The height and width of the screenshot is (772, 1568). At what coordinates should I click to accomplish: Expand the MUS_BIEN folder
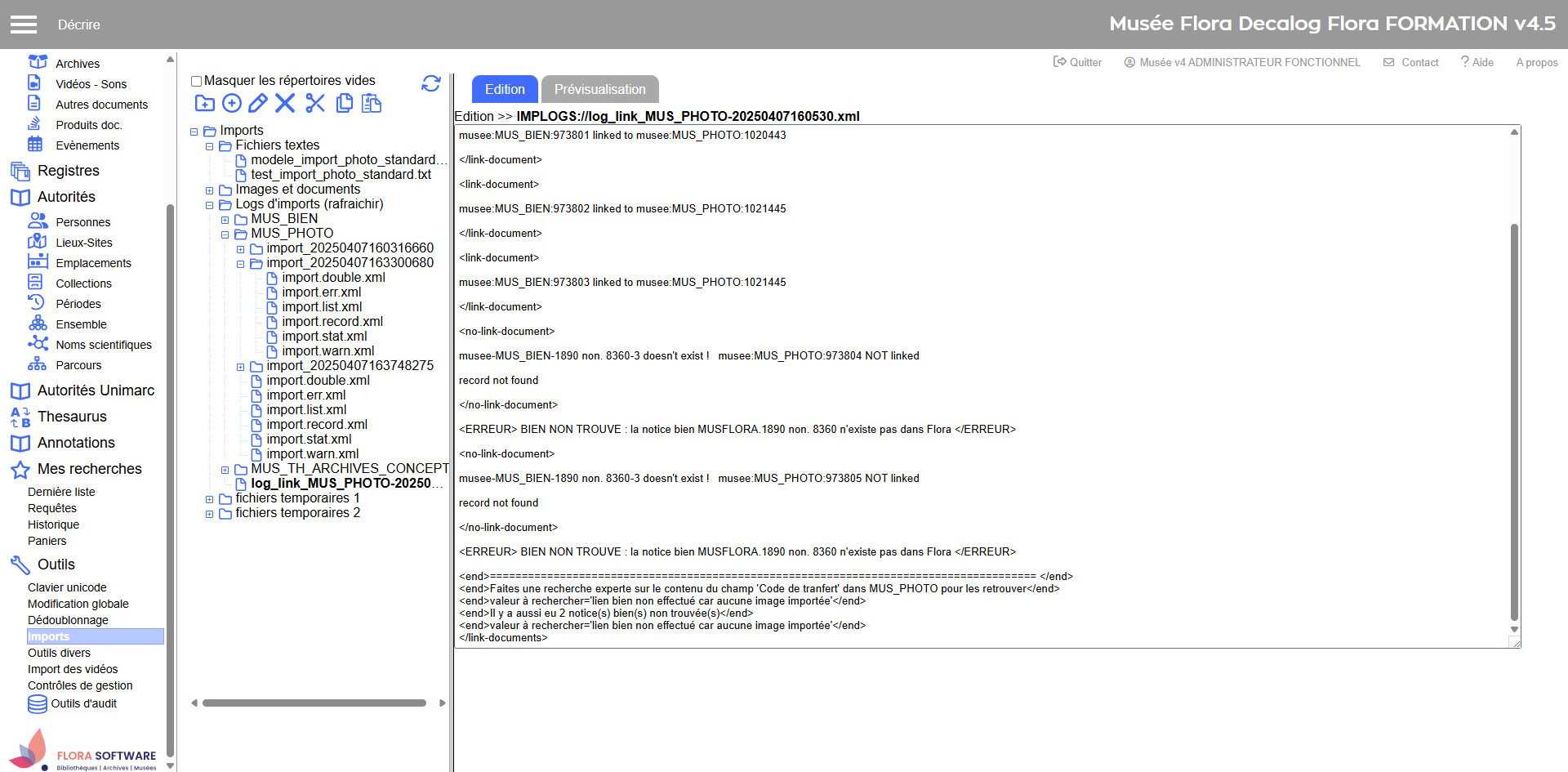click(225, 220)
